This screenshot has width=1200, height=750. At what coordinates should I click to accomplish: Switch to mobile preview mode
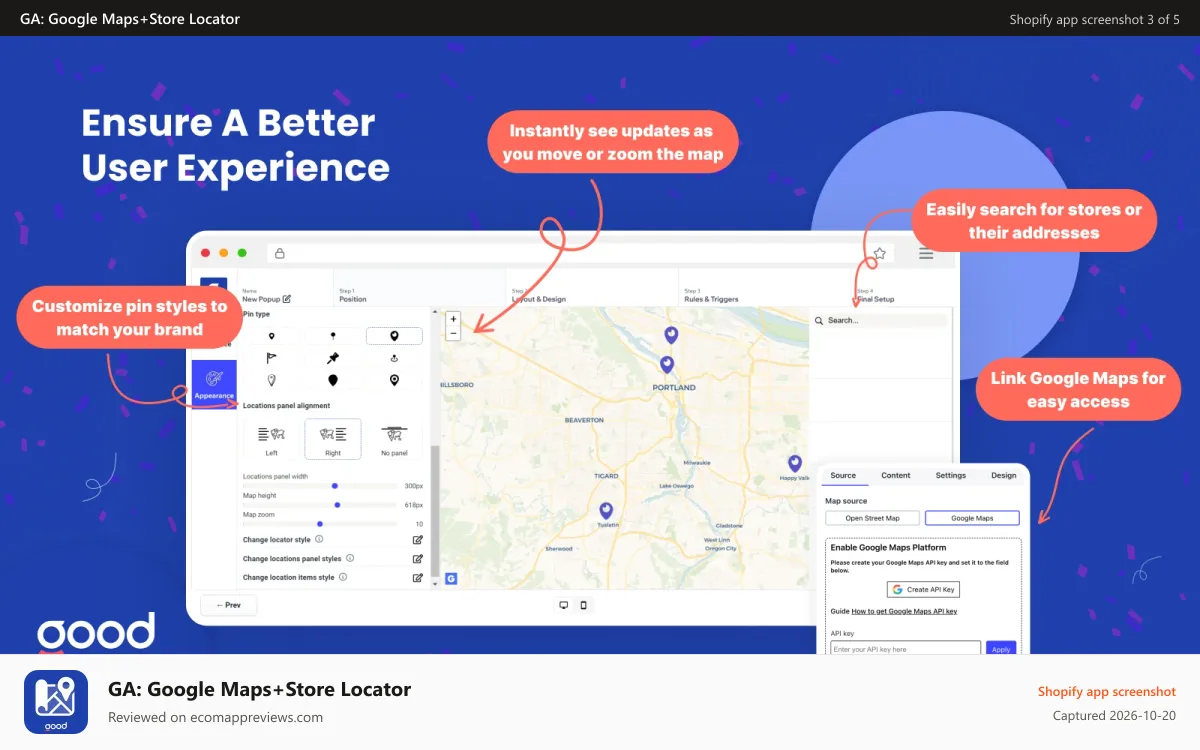coord(584,605)
